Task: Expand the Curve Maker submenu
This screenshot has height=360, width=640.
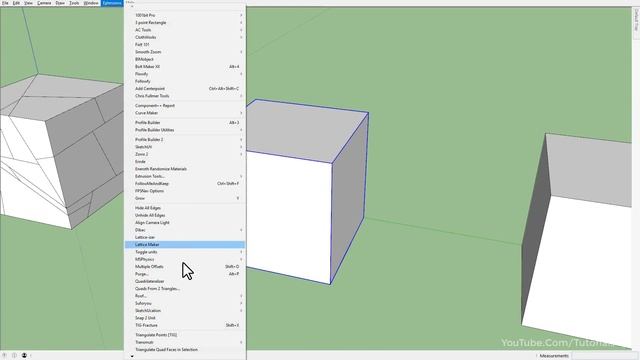Action: point(184,113)
